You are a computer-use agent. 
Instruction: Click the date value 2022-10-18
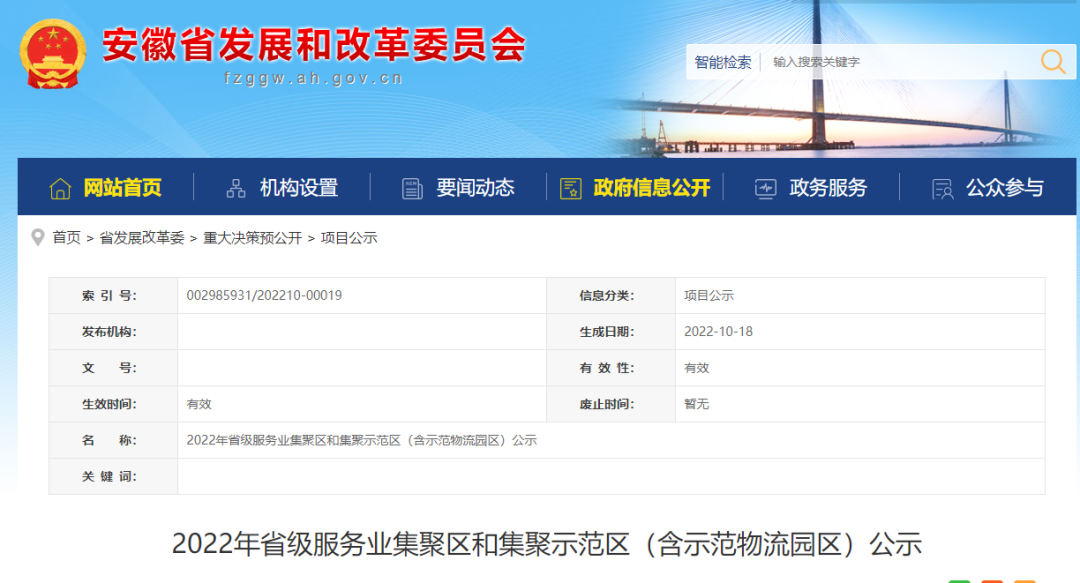718,331
